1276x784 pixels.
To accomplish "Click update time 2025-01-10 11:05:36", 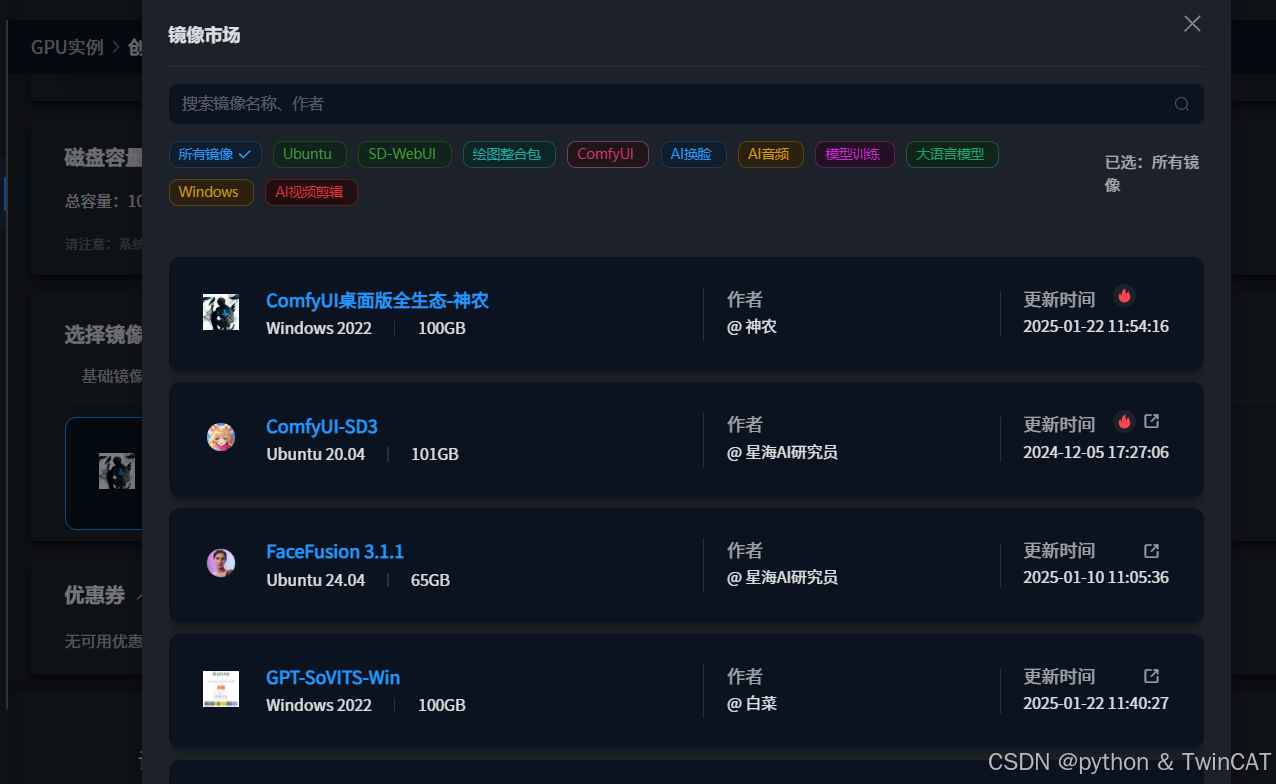I will point(1096,578).
